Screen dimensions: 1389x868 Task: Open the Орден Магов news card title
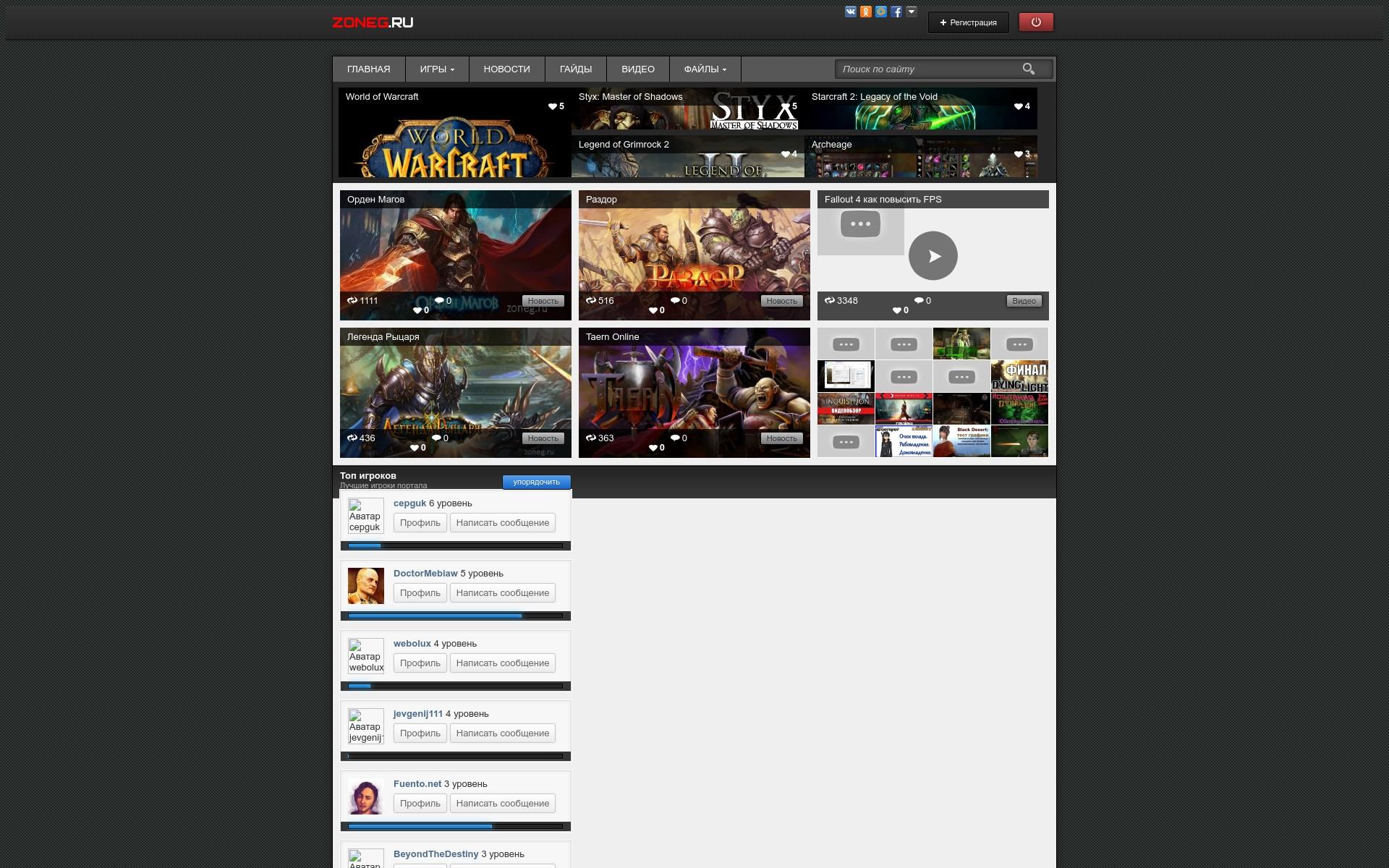click(375, 200)
